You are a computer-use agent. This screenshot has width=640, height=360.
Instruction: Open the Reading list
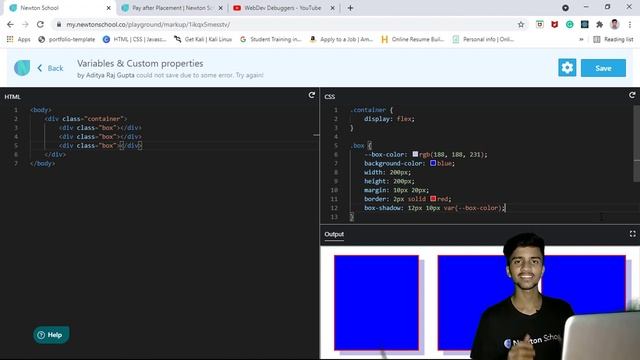[613, 39]
